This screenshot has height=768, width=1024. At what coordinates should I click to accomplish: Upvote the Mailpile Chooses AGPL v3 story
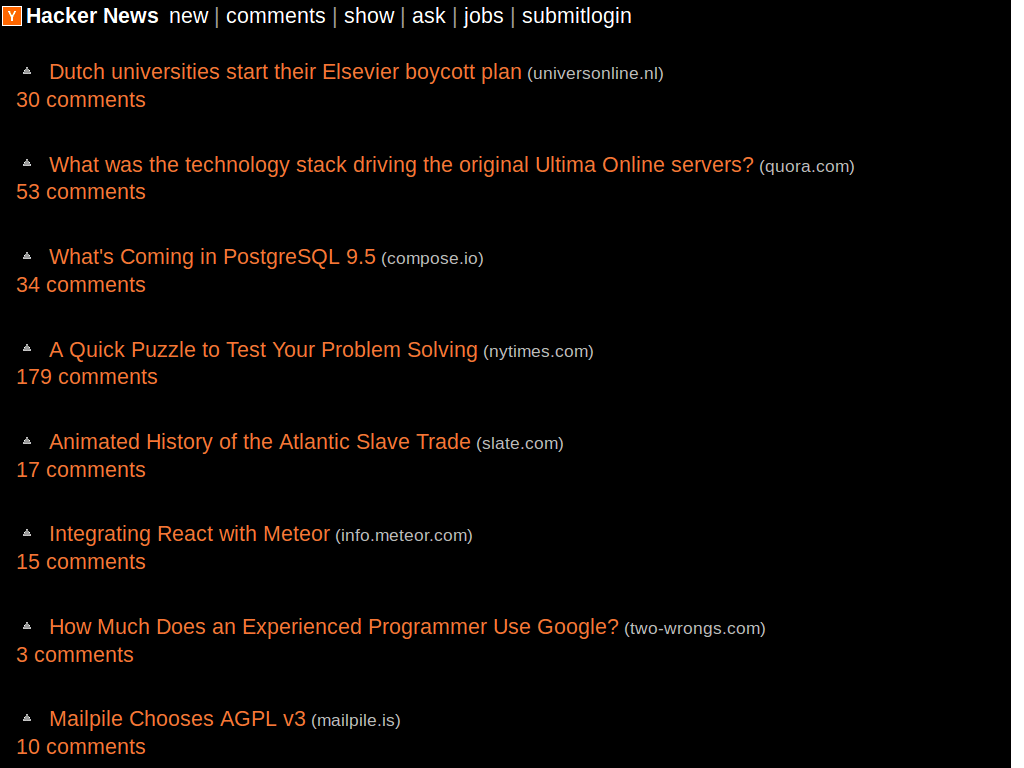pos(27,718)
